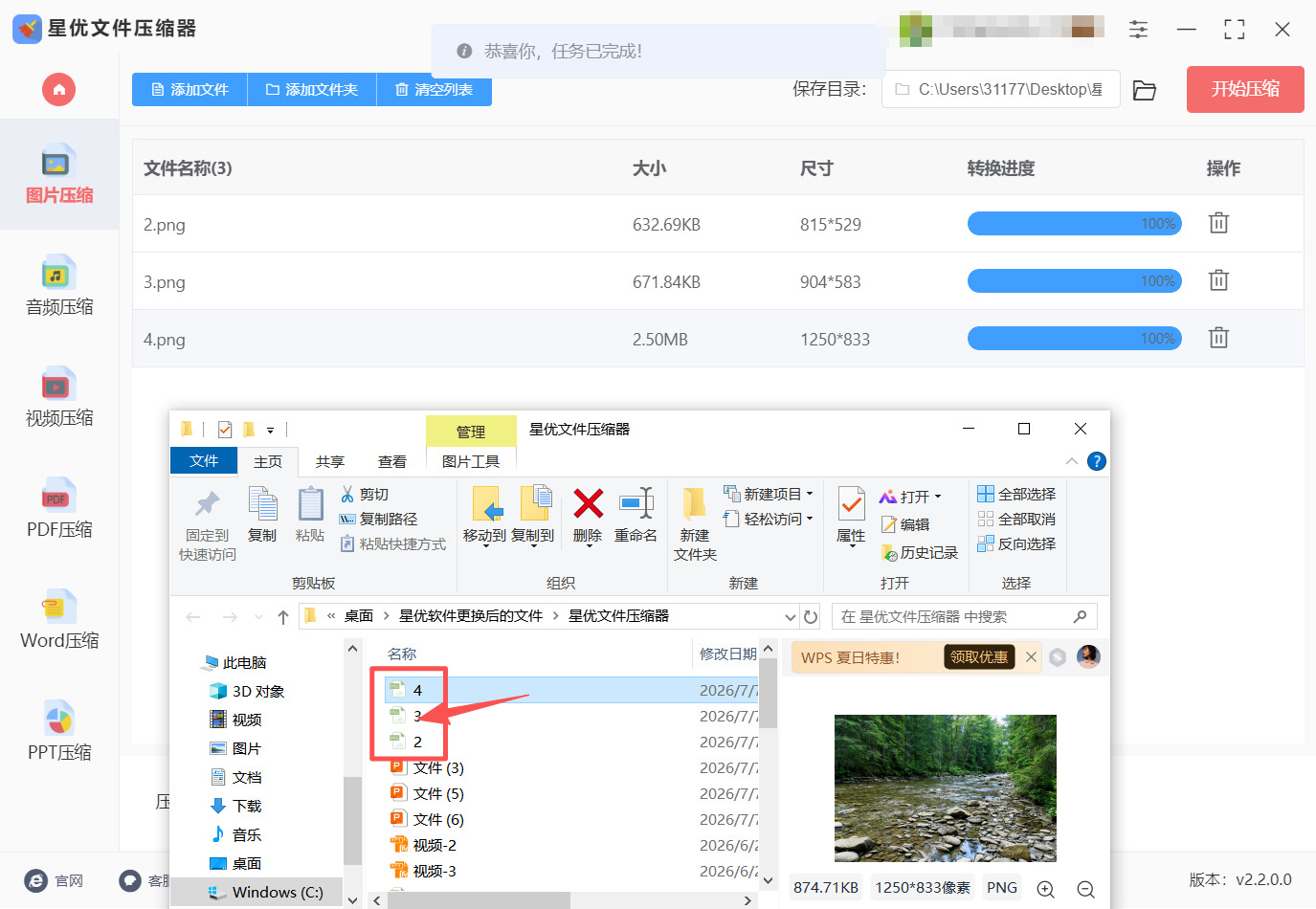Click 添加文件 button
This screenshot has width=1316, height=909.
[190, 89]
